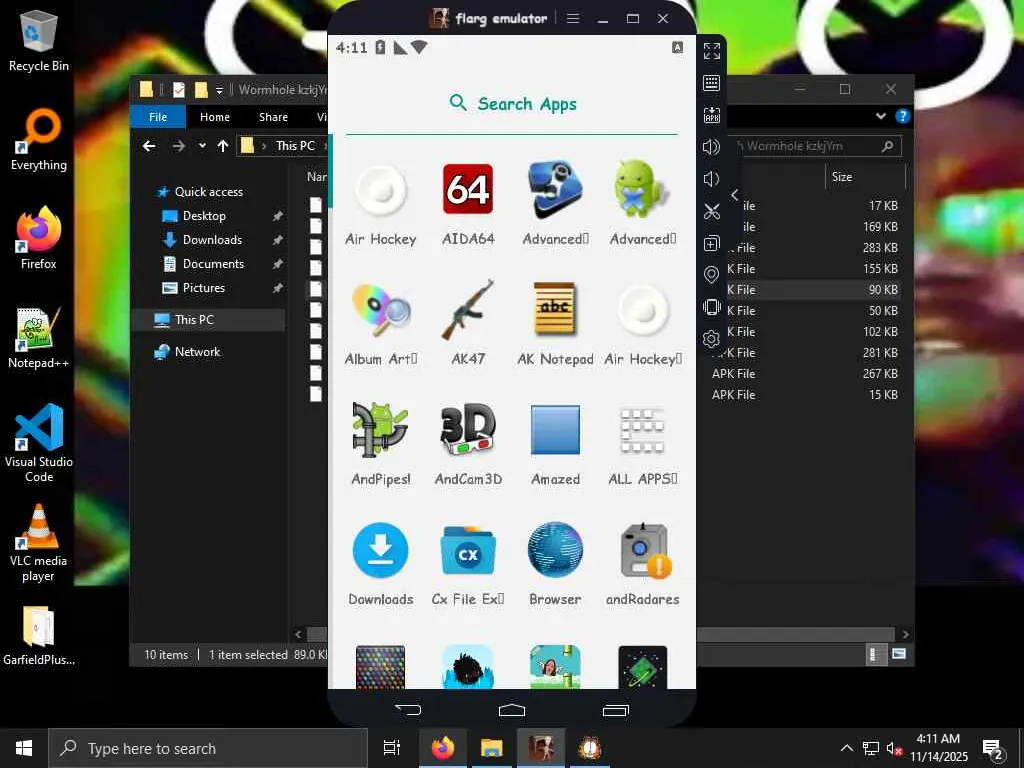The height and width of the screenshot is (768, 1024).
Task: Click the install APK sidebar icon
Action: pos(712,115)
